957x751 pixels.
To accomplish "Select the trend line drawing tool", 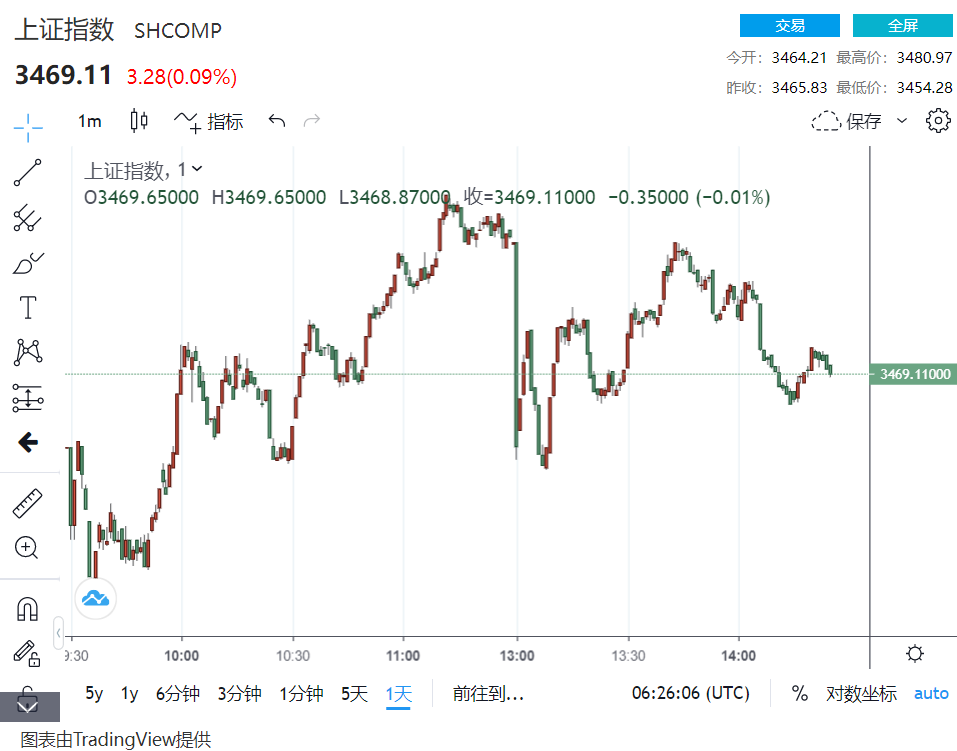I will click(x=27, y=173).
